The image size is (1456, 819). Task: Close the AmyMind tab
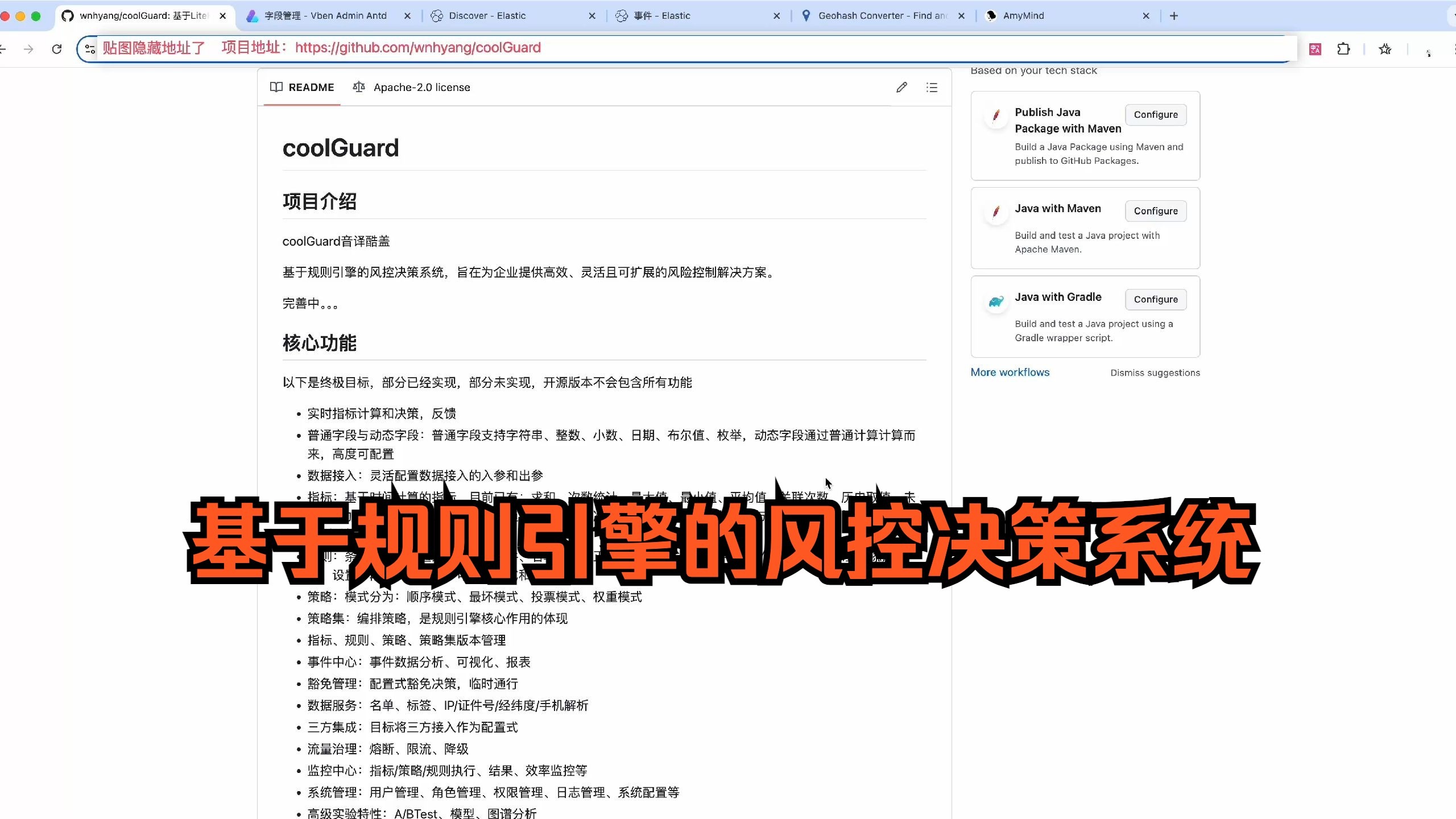[x=1146, y=16]
